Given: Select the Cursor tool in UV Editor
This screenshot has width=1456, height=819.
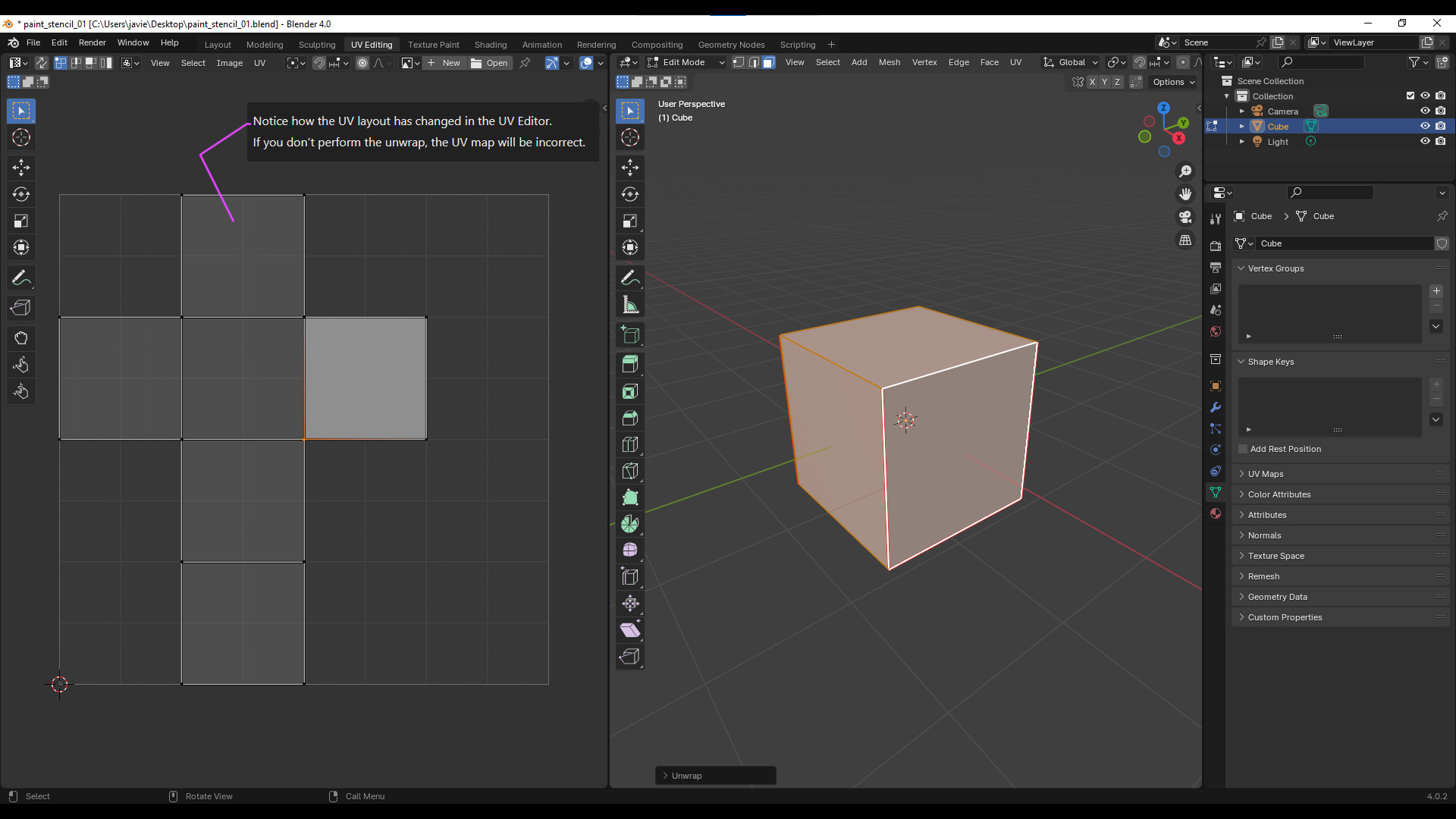Looking at the screenshot, I should (21, 137).
